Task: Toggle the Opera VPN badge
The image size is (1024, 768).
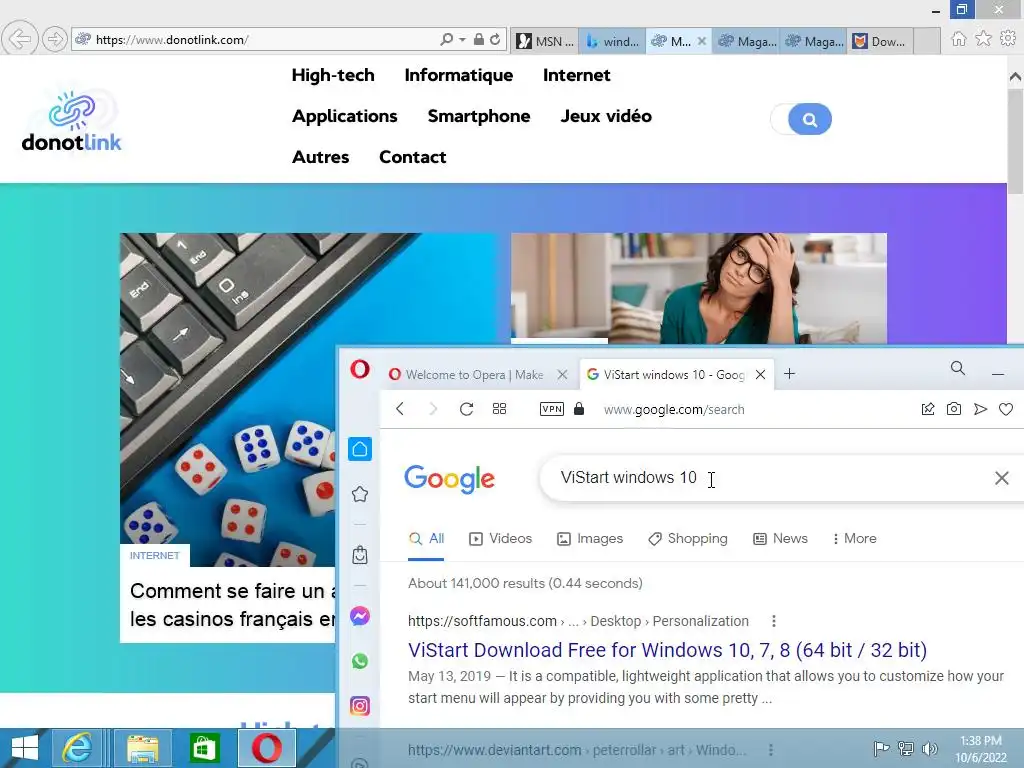Action: tap(552, 409)
